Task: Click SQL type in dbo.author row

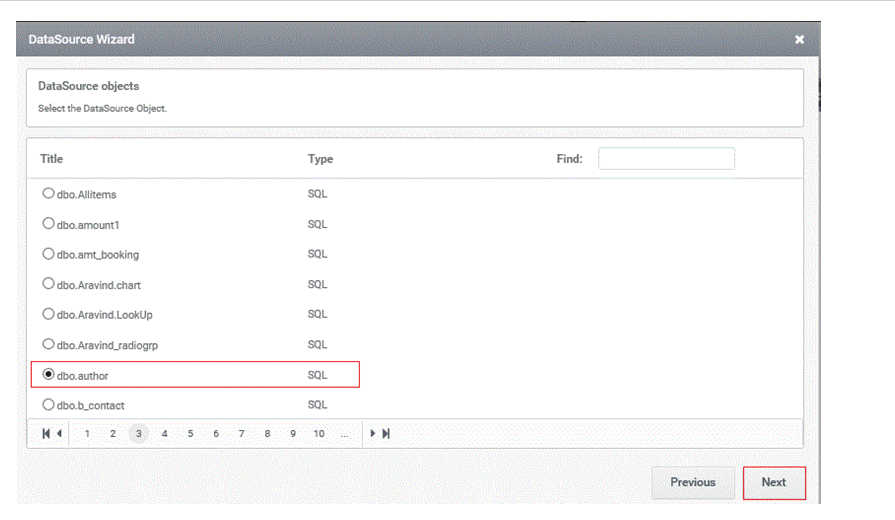Action: (x=317, y=375)
